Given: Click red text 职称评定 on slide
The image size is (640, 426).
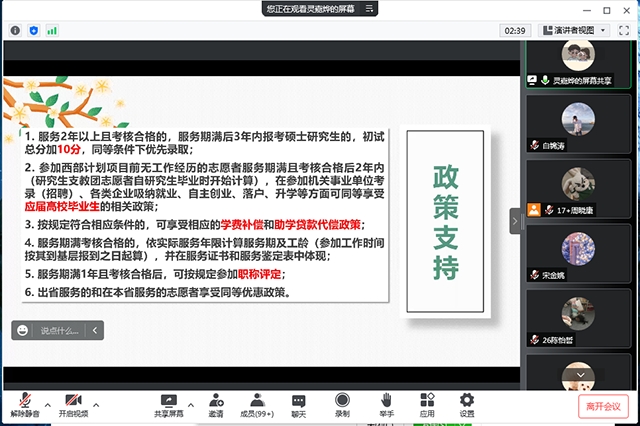Looking at the screenshot, I should tap(260, 274).
